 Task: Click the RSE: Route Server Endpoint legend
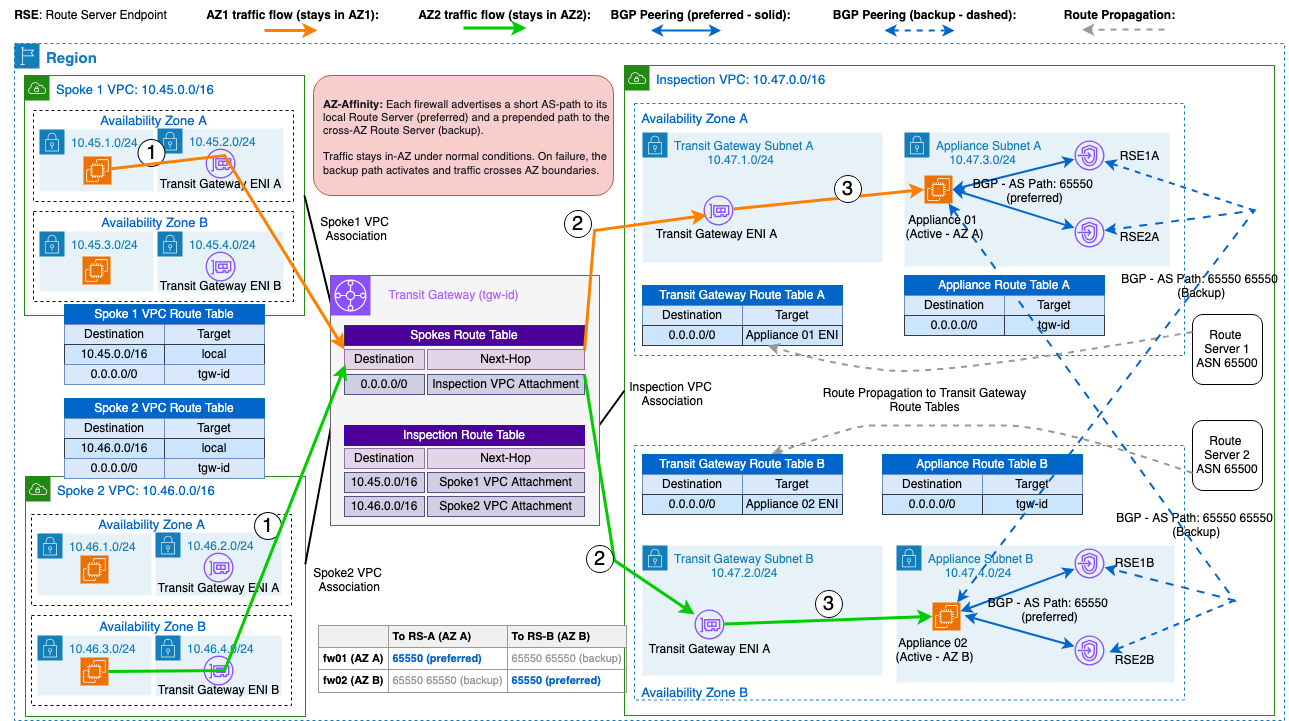(91, 16)
